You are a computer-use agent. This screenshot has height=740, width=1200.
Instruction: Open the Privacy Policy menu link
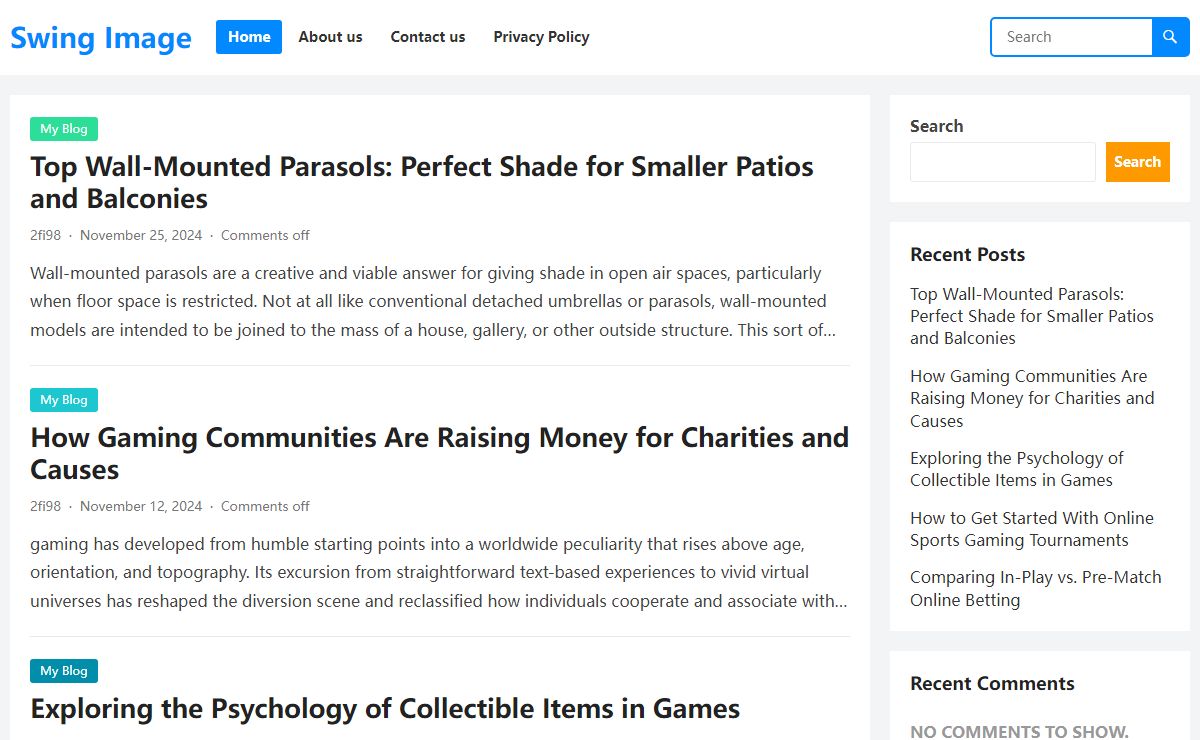[x=541, y=37]
